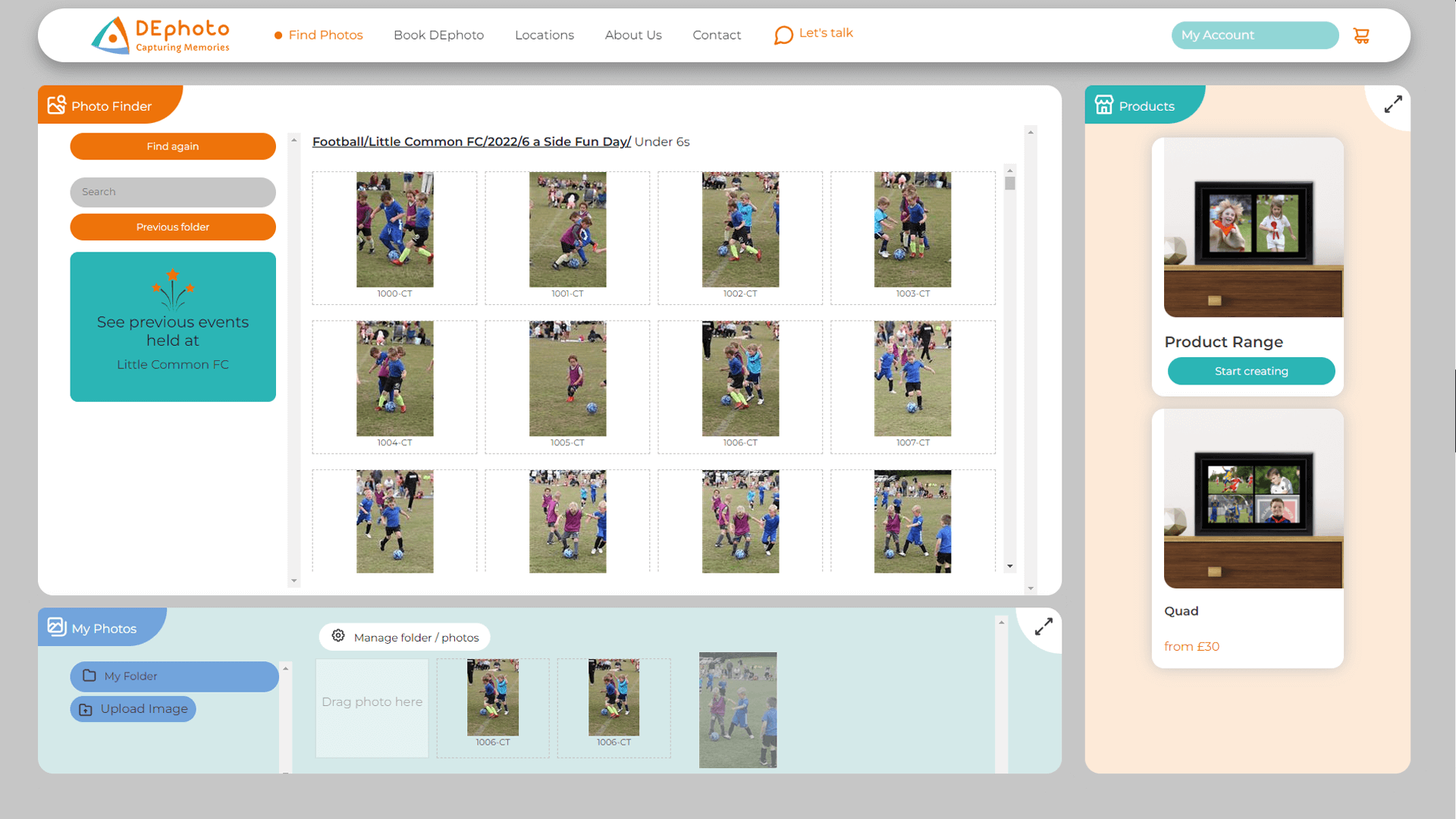The image size is (1456, 819).
Task: Click in the Search field
Action: [173, 192]
